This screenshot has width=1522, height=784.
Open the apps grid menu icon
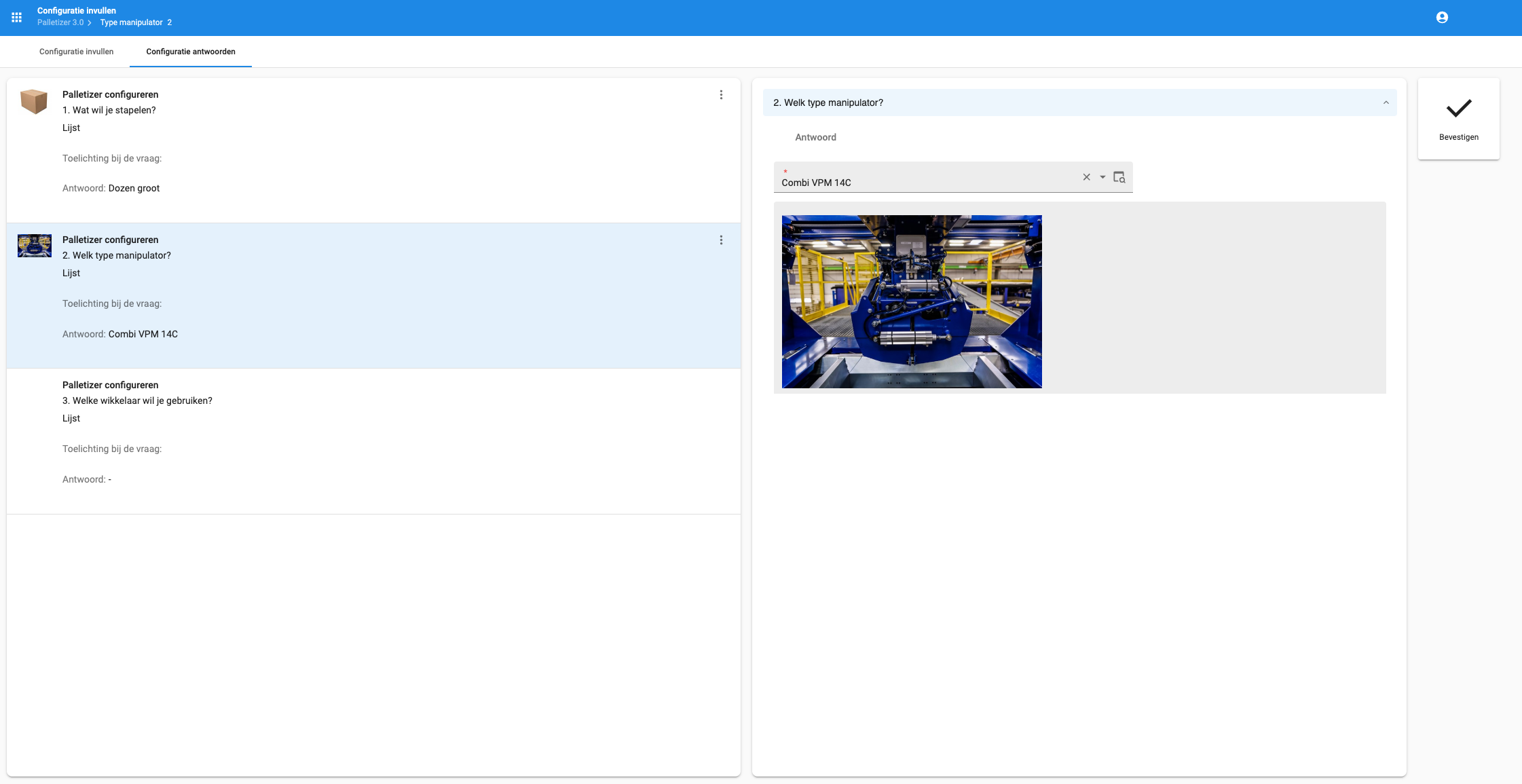17,18
